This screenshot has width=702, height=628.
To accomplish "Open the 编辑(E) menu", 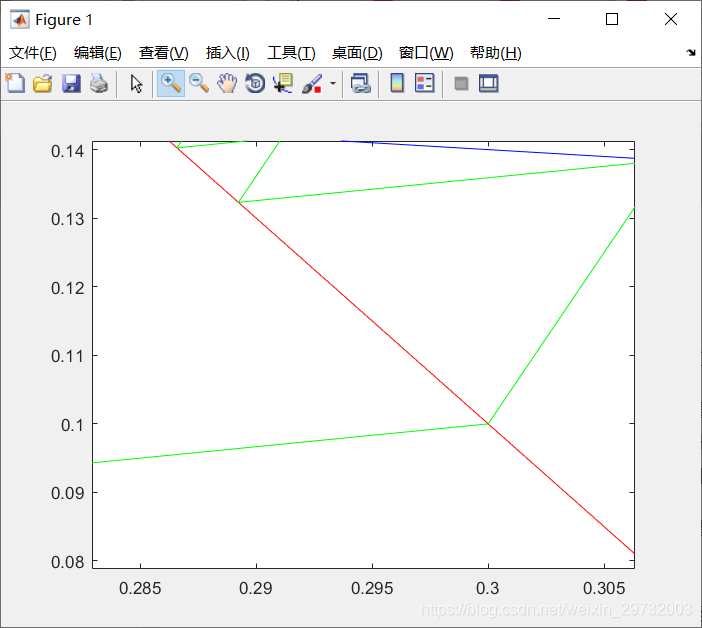I will point(98,53).
